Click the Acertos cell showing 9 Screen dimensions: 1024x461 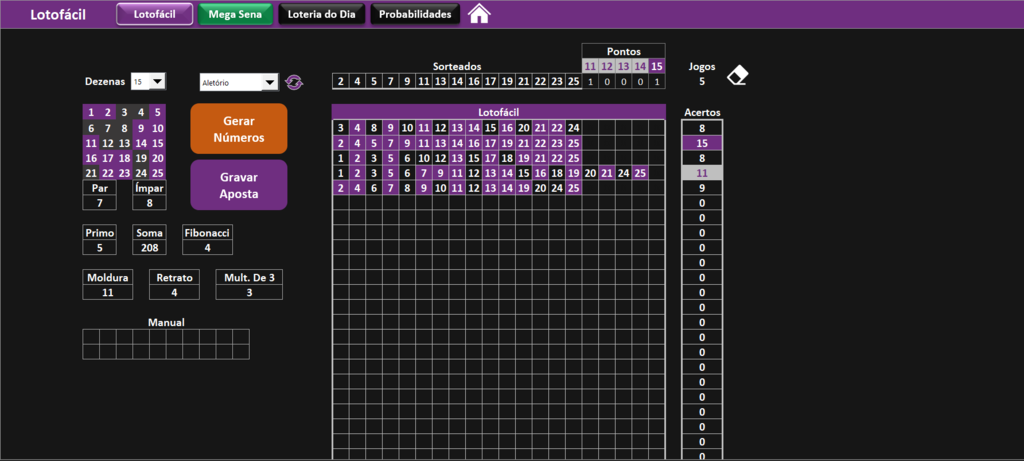click(702, 188)
